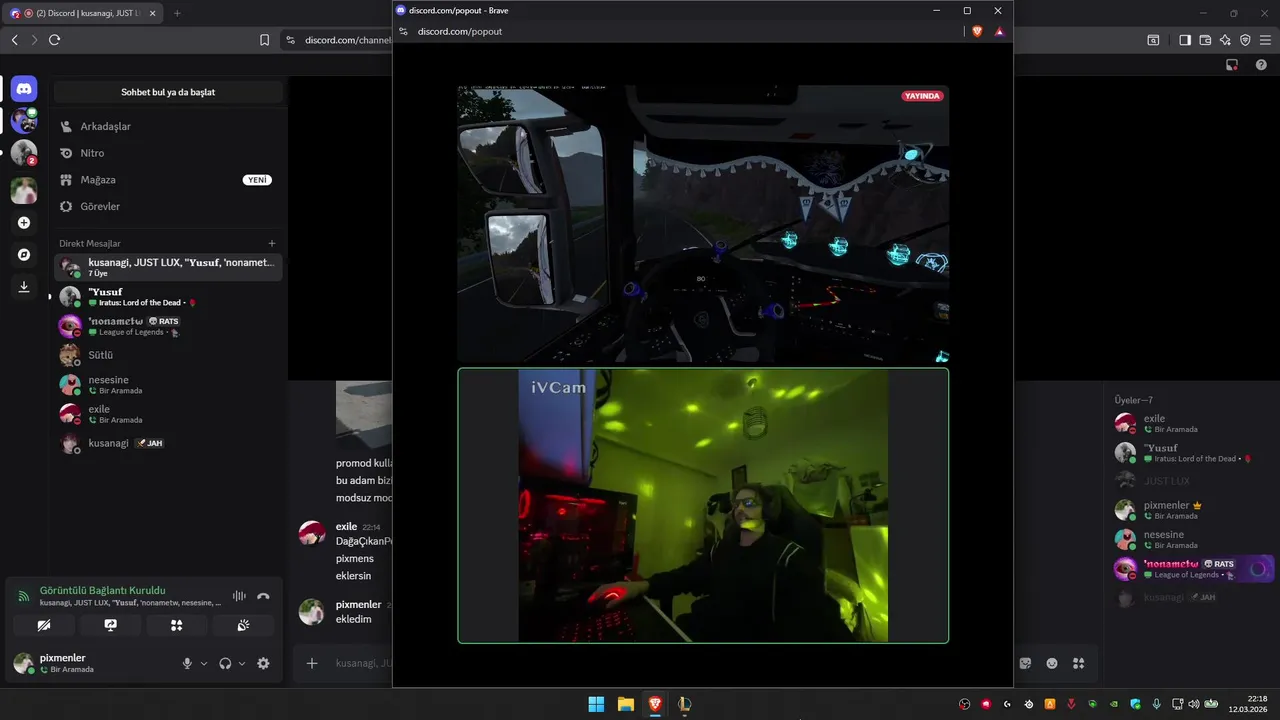Click the iVCam webcam tile in popout

pos(703,506)
